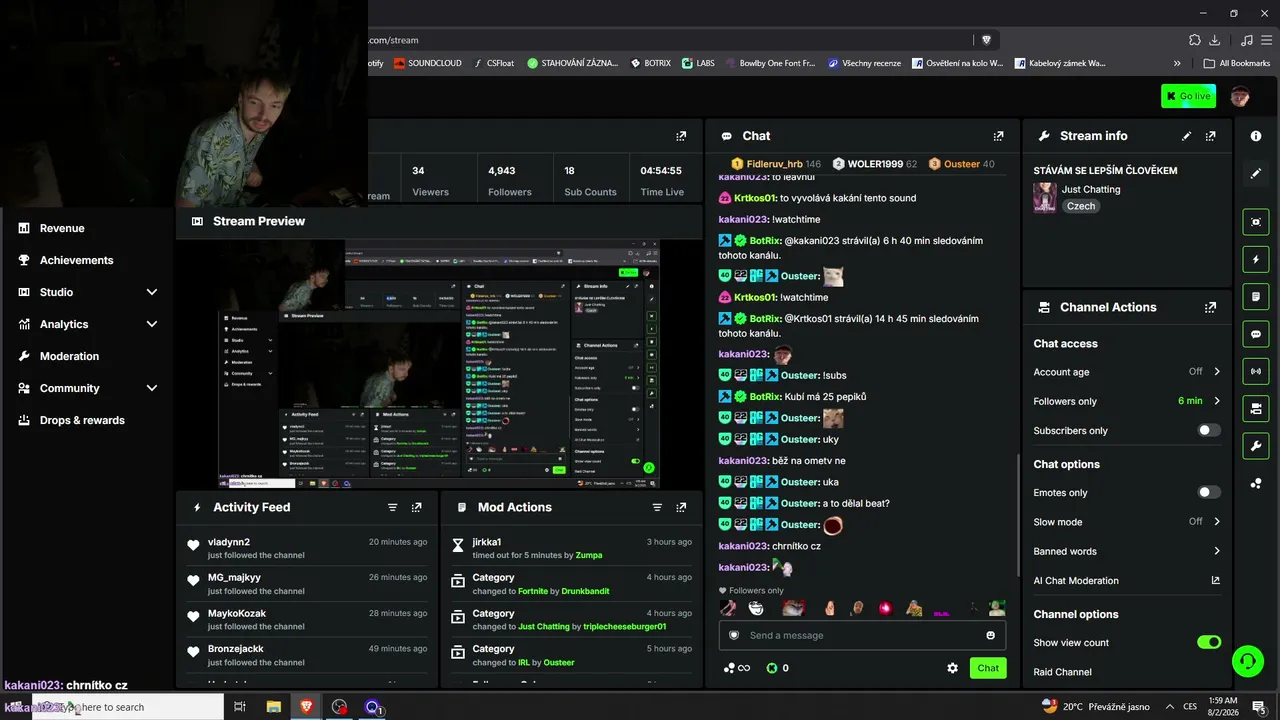Show more bookmarks with the double chevron

tap(1178, 63)
